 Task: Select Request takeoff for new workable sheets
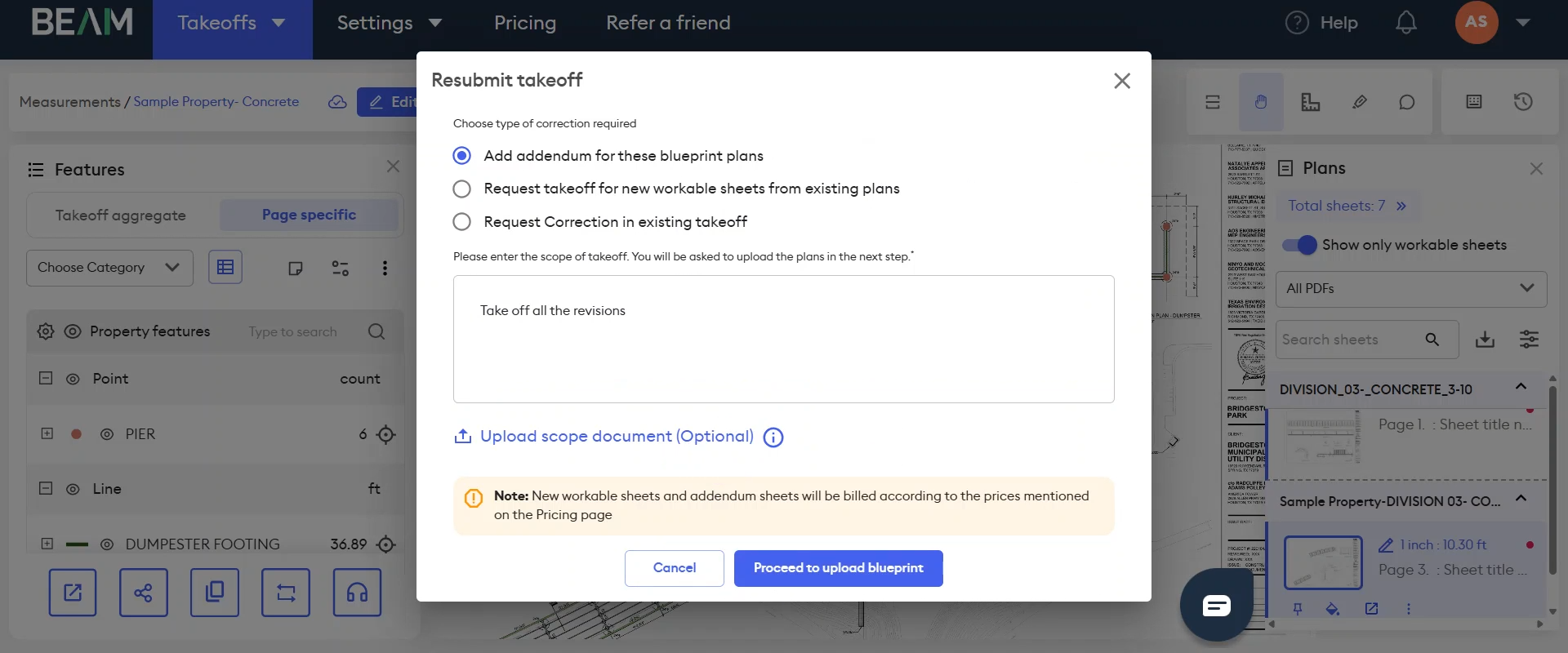pyautogui.click(x=462, y=189)
